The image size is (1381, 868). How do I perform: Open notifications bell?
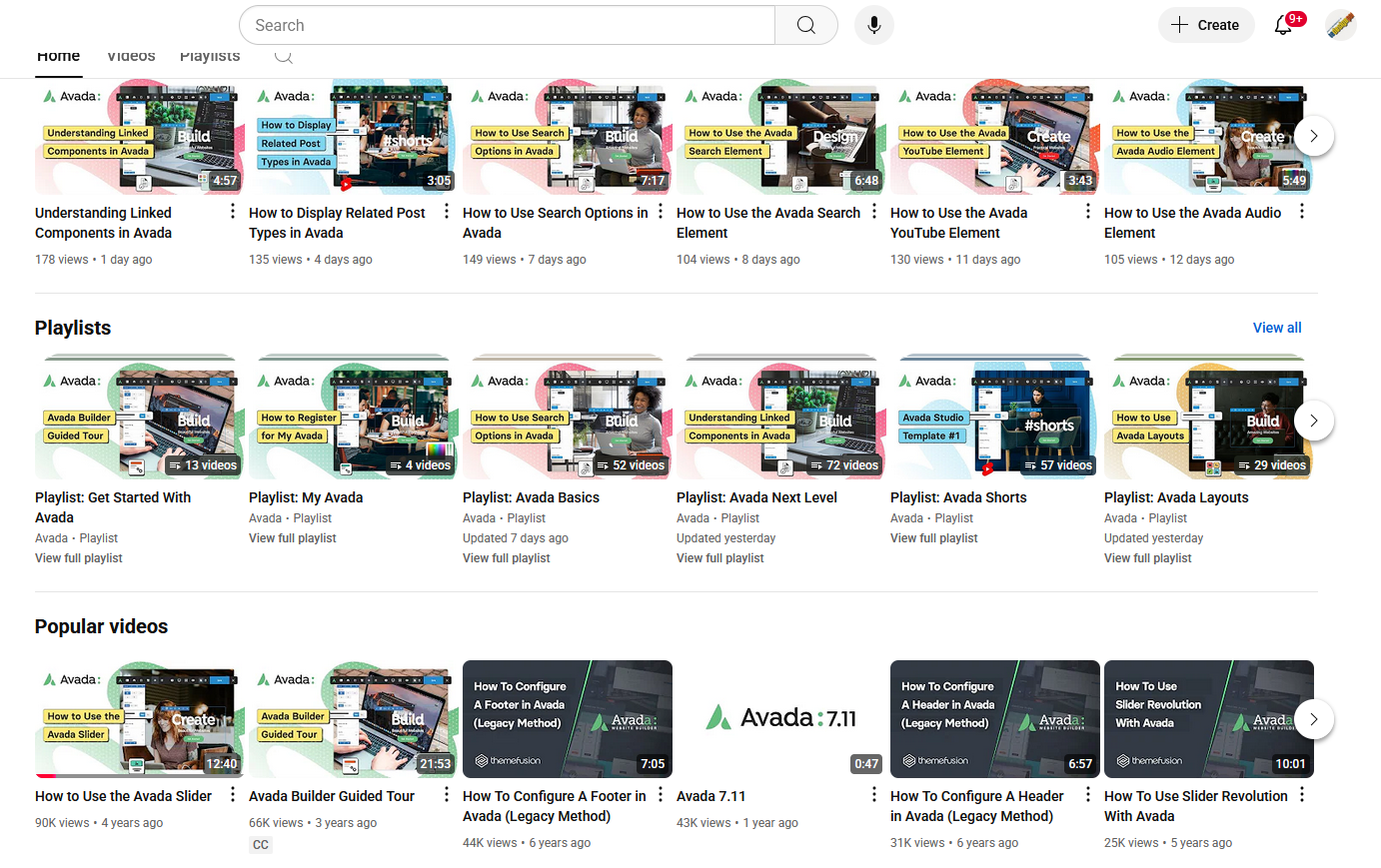tap(1284, 25)
